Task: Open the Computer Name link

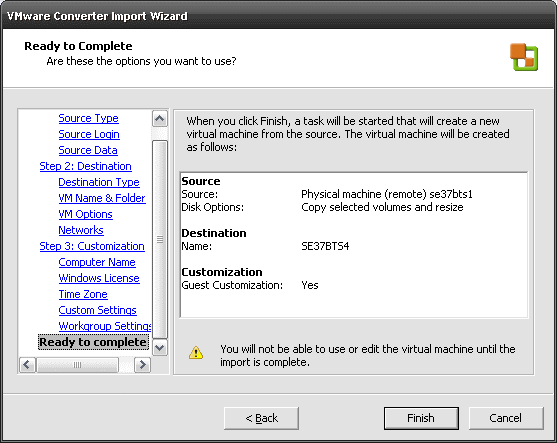Action: [x=97, y=262]
